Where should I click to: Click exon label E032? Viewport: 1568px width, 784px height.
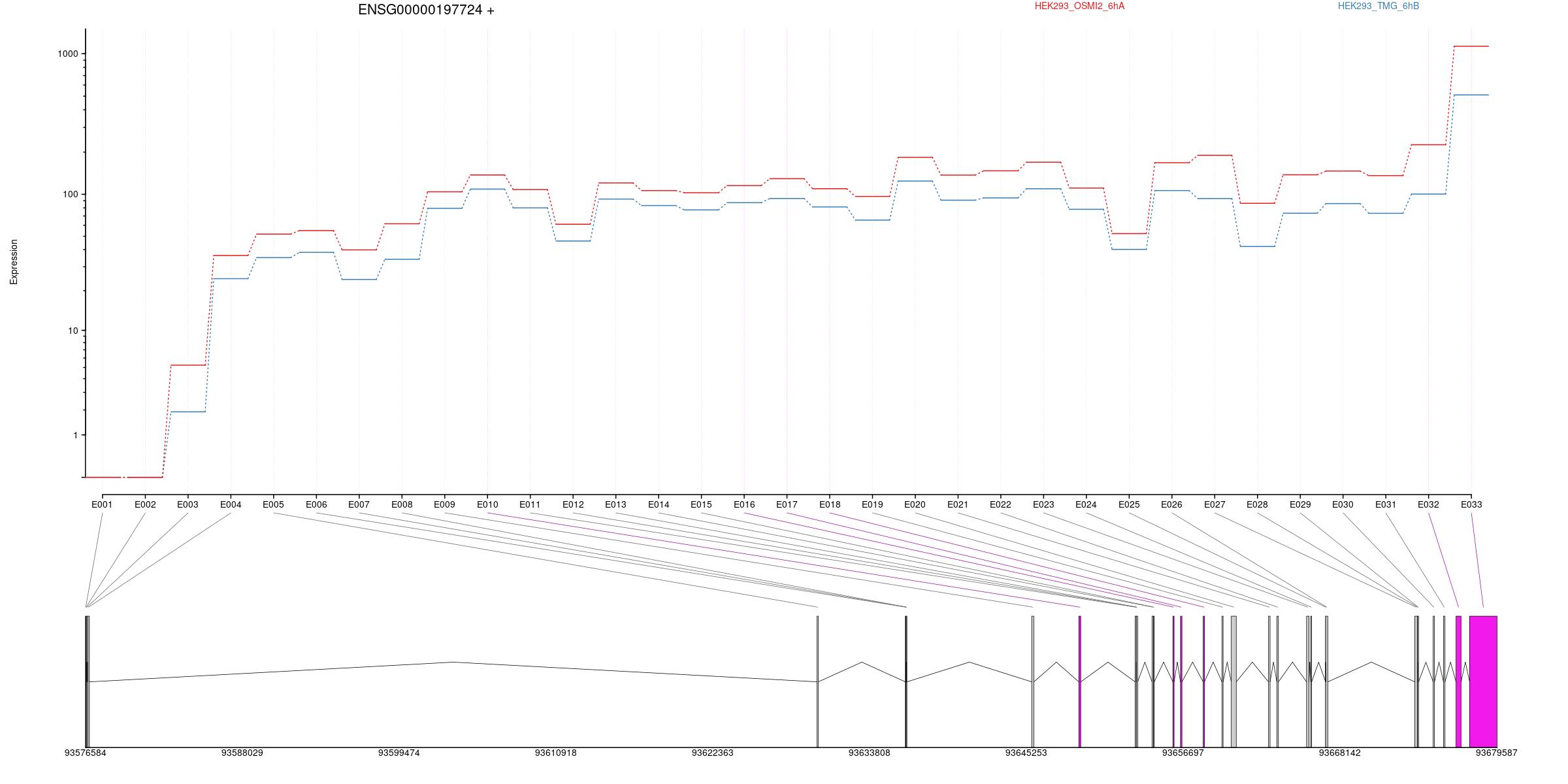click(1428, 504)
